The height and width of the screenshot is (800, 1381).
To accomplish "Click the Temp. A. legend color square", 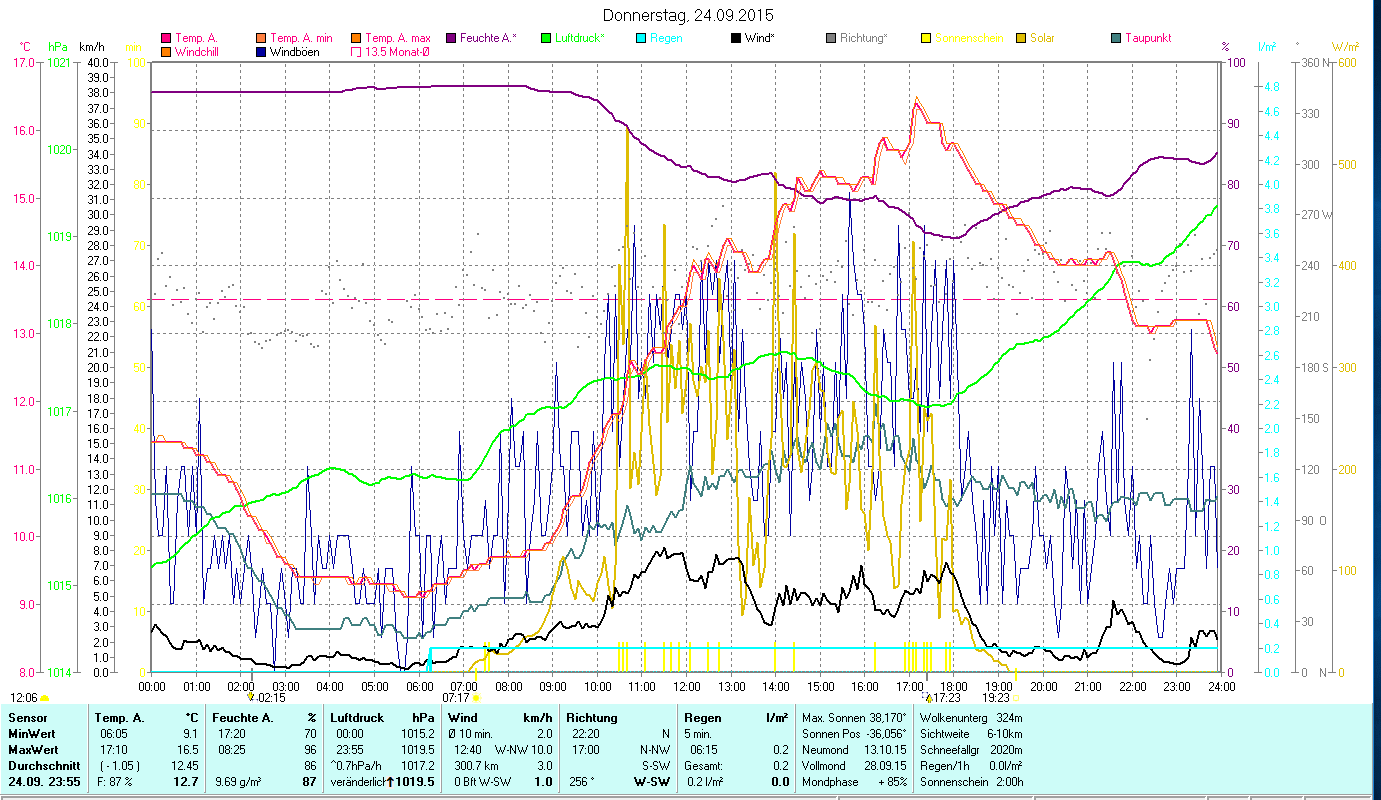I will [x=167, y=38].
